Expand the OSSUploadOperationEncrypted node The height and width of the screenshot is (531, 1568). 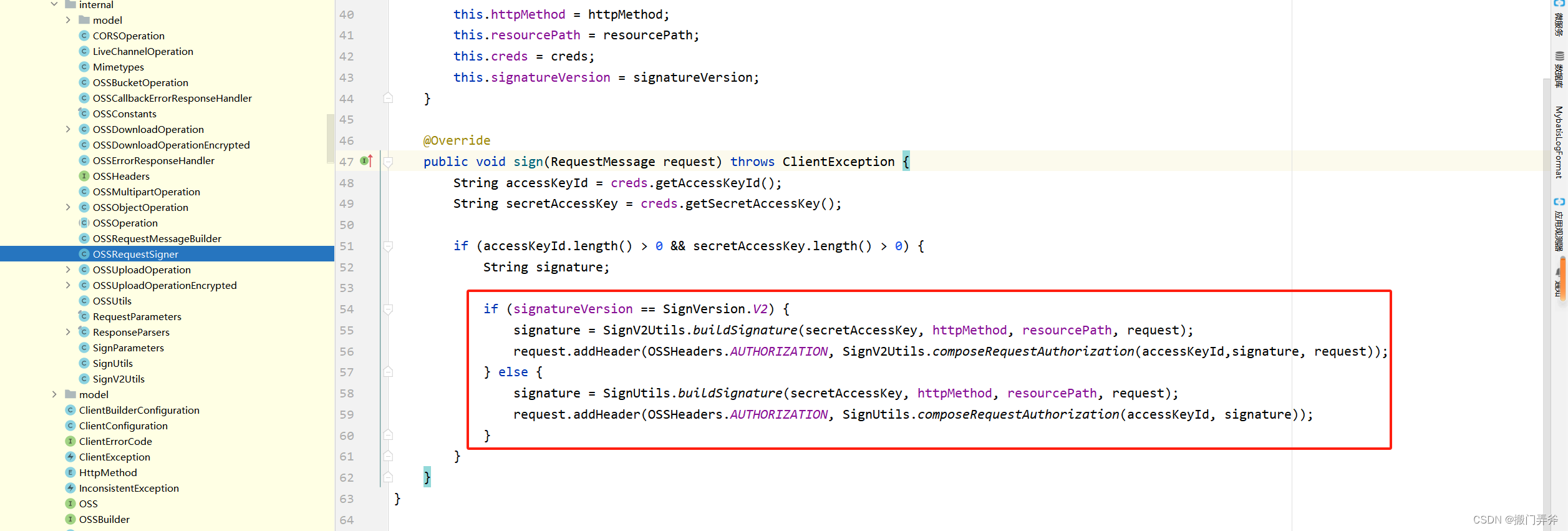tap(68, 285)
